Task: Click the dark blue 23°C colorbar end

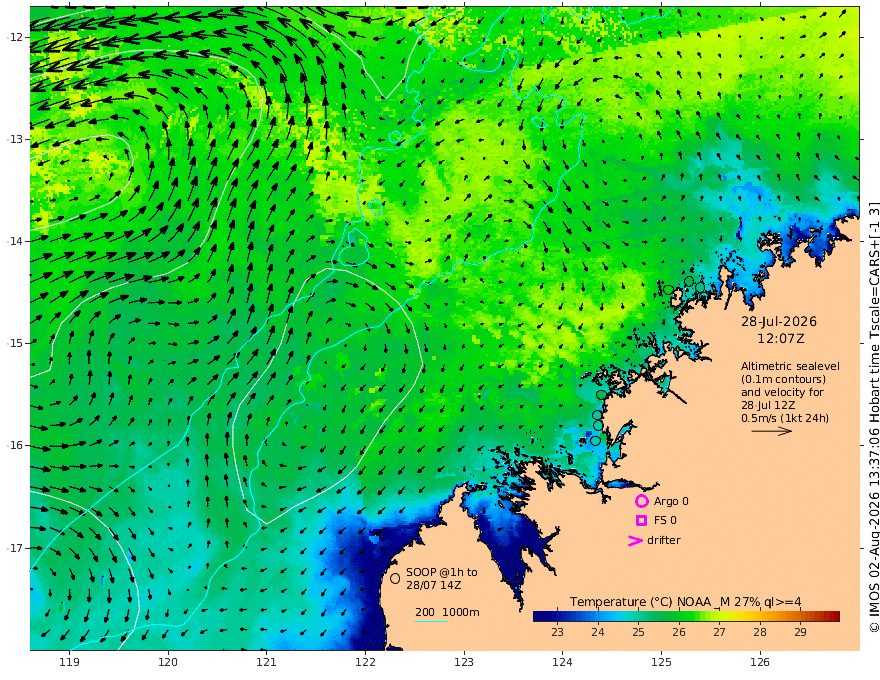Action: 540,617
